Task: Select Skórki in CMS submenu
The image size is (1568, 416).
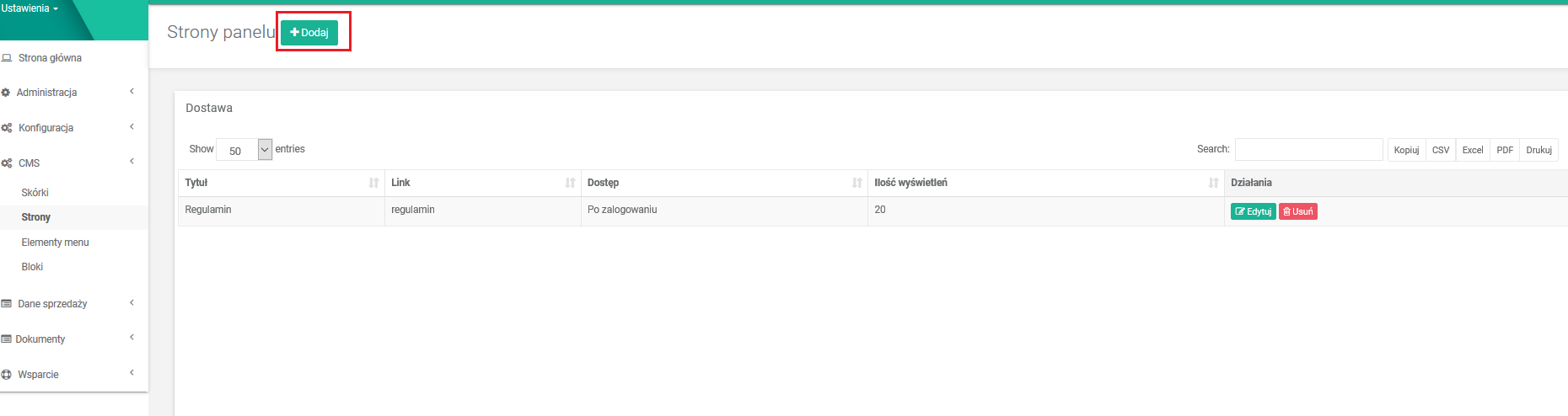Action: point(35,193)
